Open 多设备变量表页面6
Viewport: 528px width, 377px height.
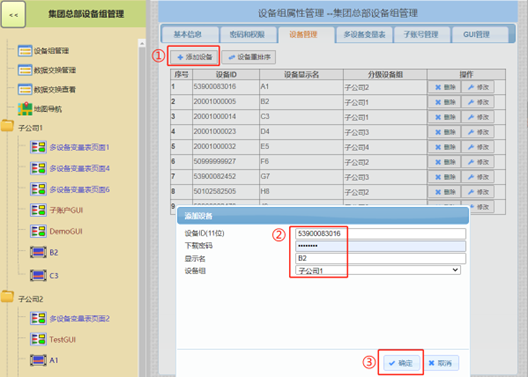(70, 190)
